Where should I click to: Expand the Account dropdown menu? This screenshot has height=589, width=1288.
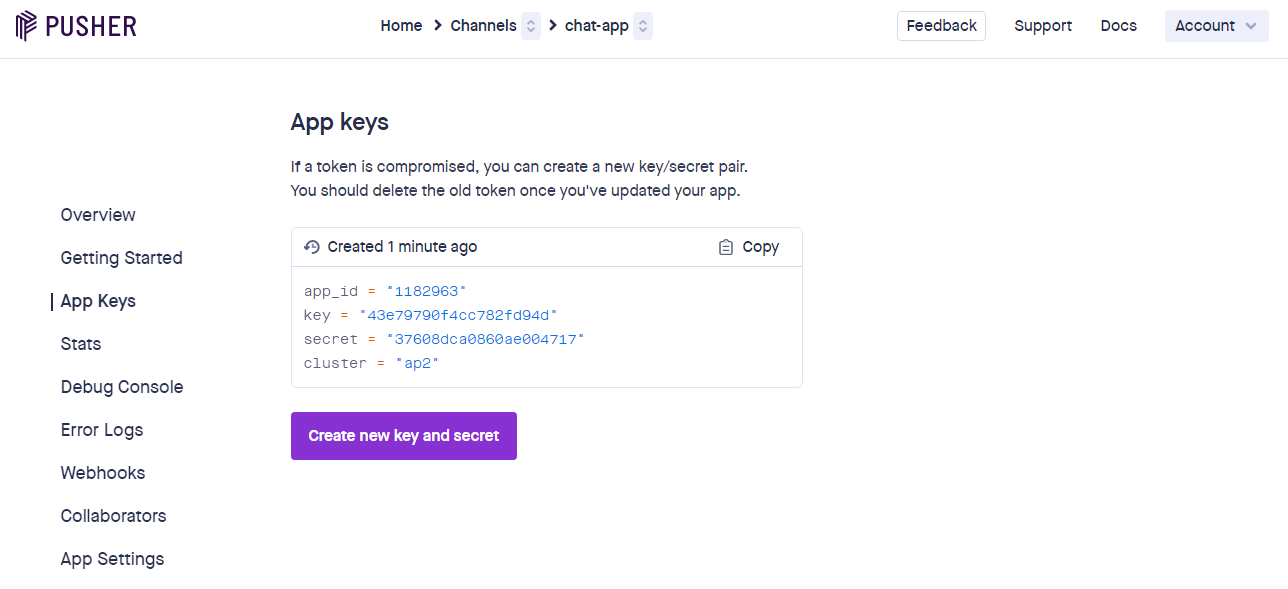[1217, 26]
